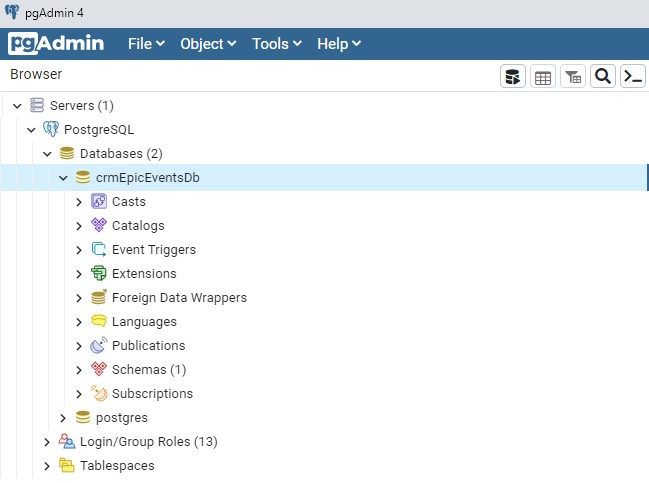
Task: Expand the Subscriptions node
Action: tap(79, 394)
